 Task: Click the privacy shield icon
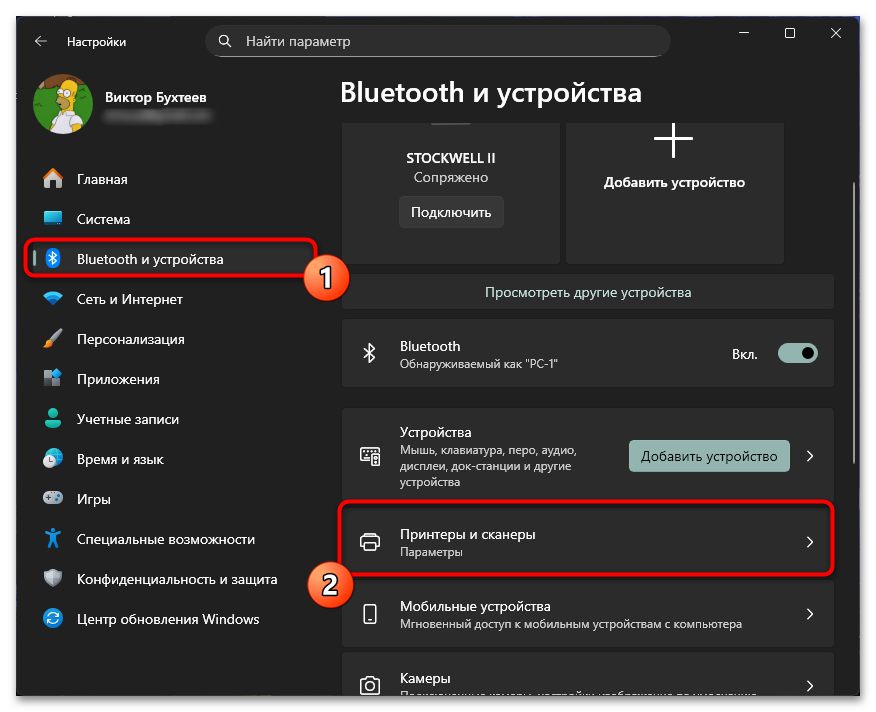pos(53,578)
